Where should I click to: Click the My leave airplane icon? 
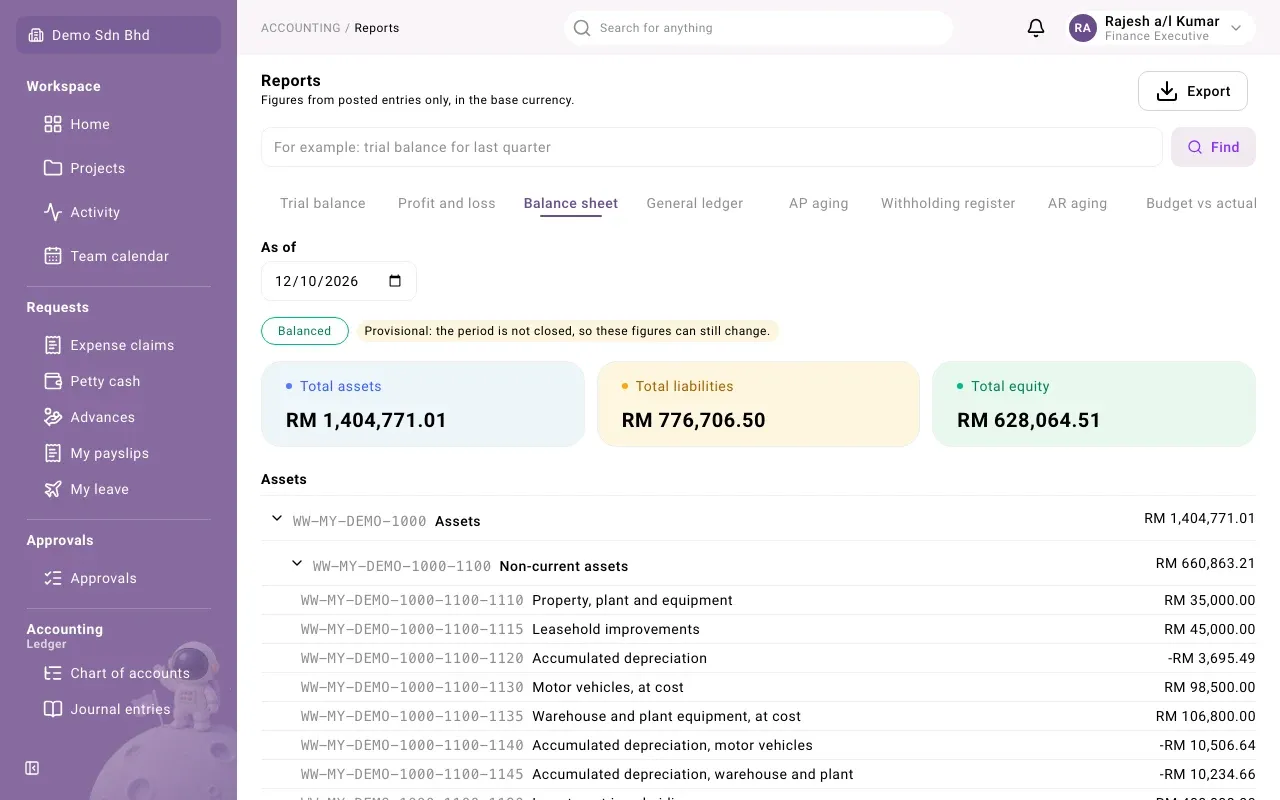[53, 489]
